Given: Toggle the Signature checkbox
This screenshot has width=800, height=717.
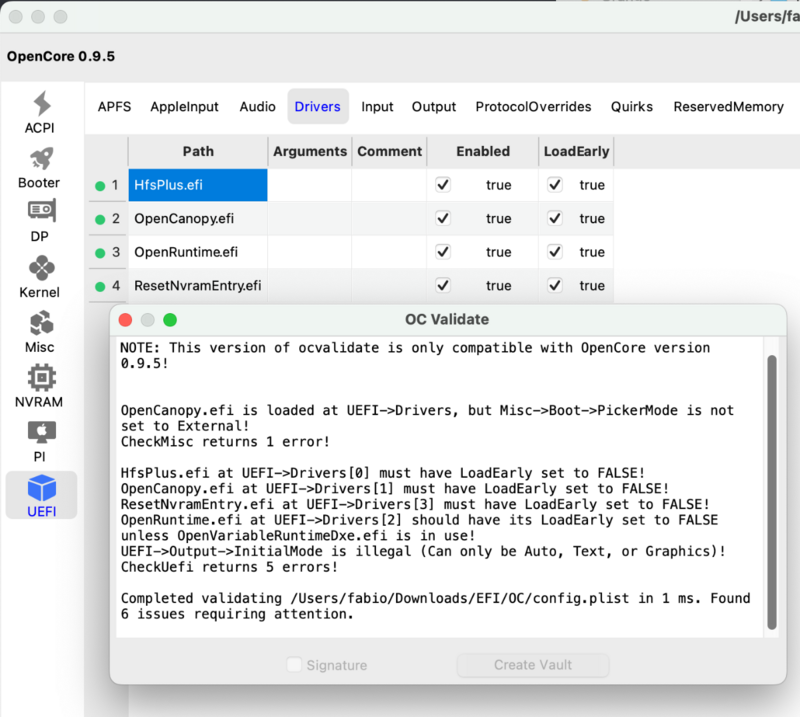Looking at the screenshot, I should tap(294, 665).
